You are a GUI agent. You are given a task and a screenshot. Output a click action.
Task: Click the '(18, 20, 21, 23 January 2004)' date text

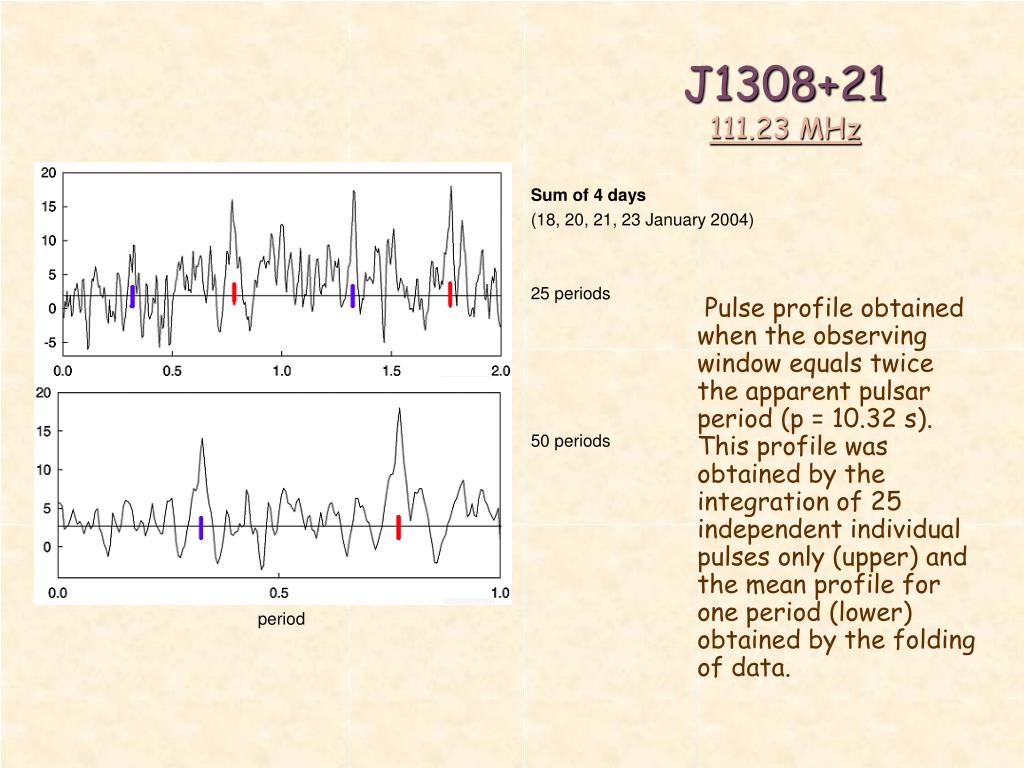pyautogui.click(x=642, y=219)
